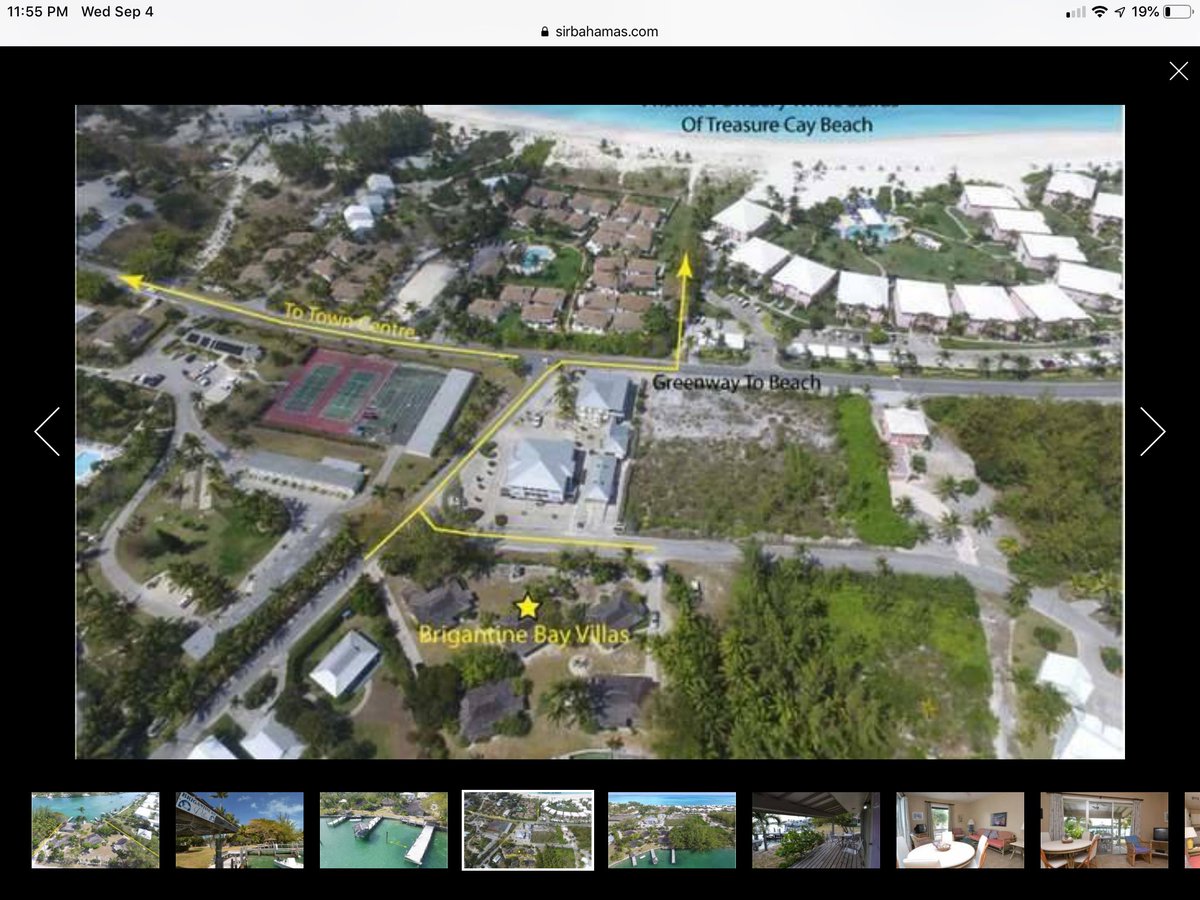The image size is (1200, 900).
Task: Tap the time display 11:55 PM
Action: click(39, 12)
